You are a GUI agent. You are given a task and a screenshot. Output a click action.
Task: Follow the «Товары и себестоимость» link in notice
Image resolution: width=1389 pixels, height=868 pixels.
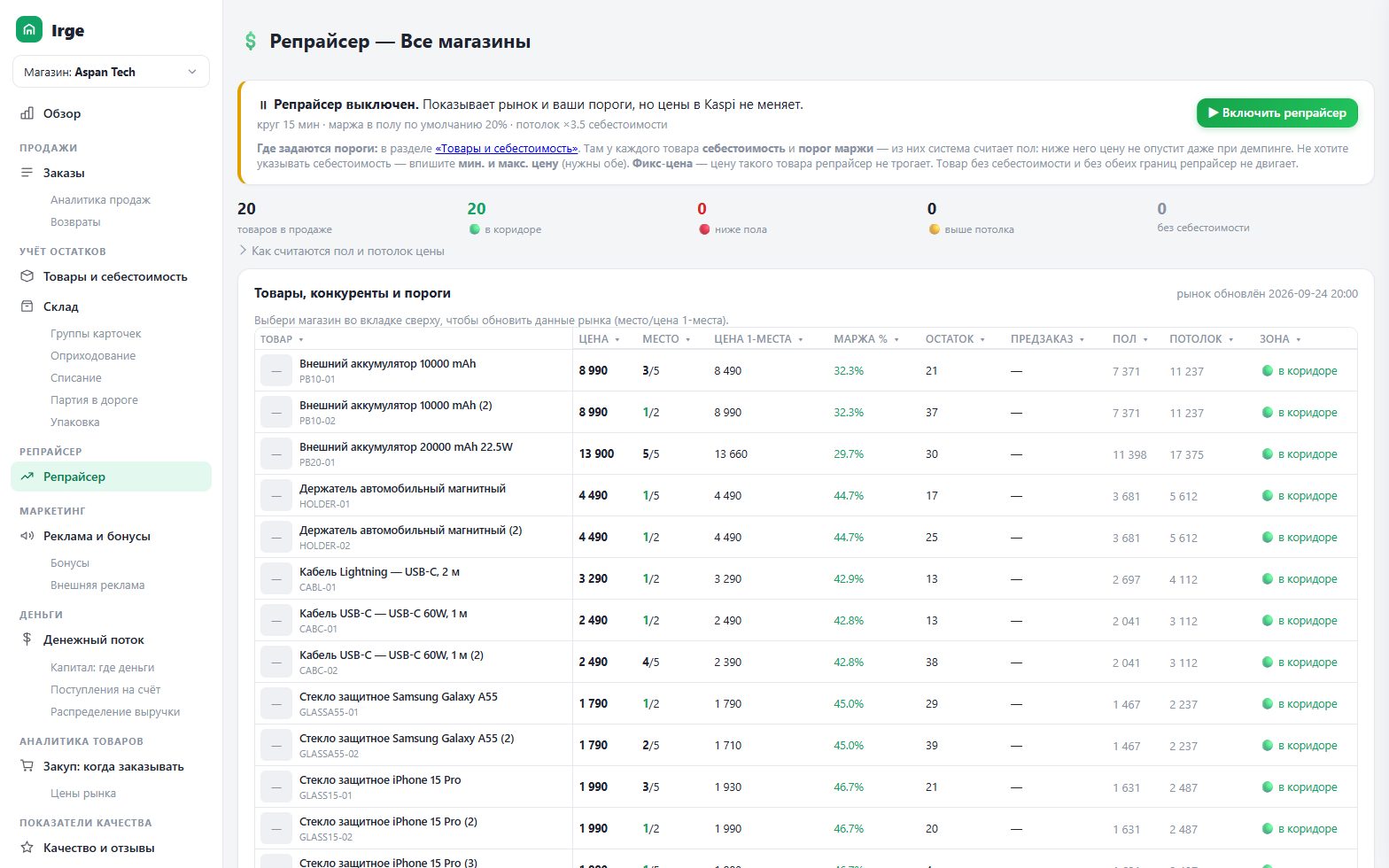tap(506, 148)
